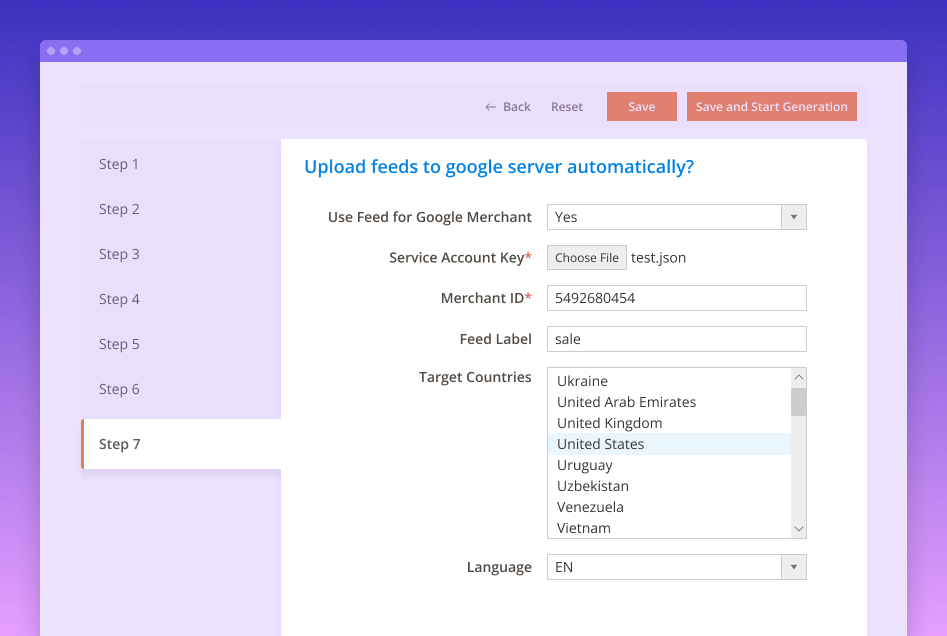The image size is (947, 636).
Task: Select Step 6 from the step list
Action: [x=119, y=389]
